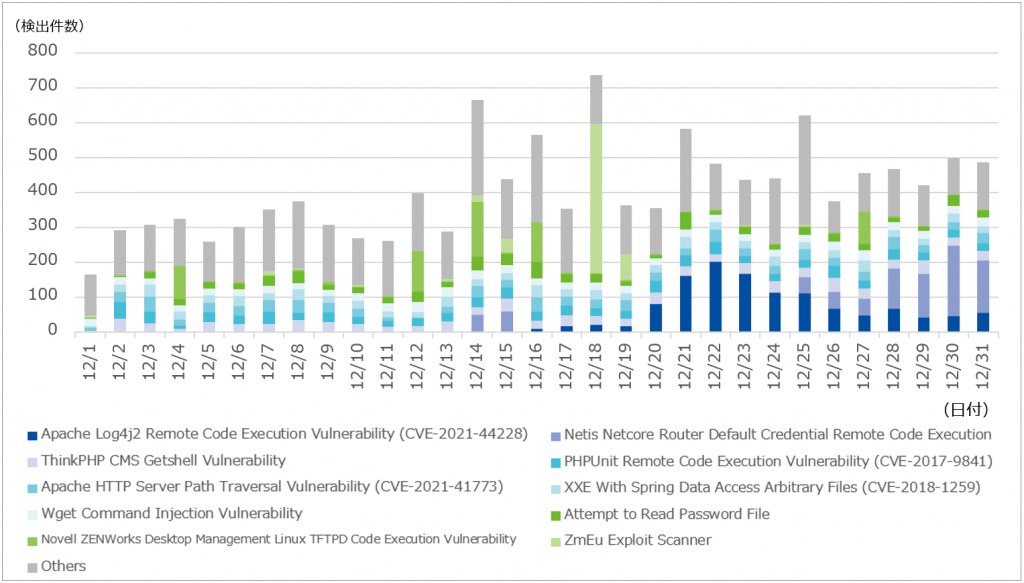Click the dark blue Log4j2 segment on 12/21 bar
Viewport: 1024px width, 583px height.
pyautogui.click(x=684, y=304)
